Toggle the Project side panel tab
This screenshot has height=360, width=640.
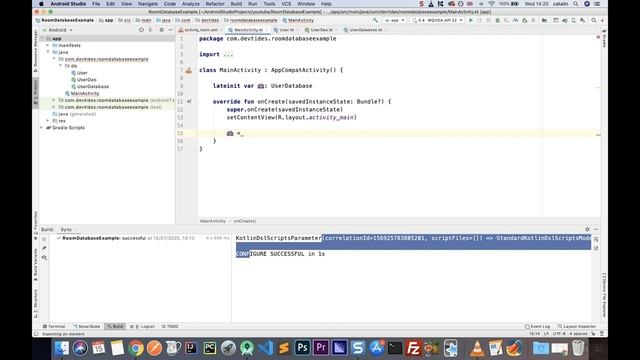pyautogui.click(x=36, y=92)
